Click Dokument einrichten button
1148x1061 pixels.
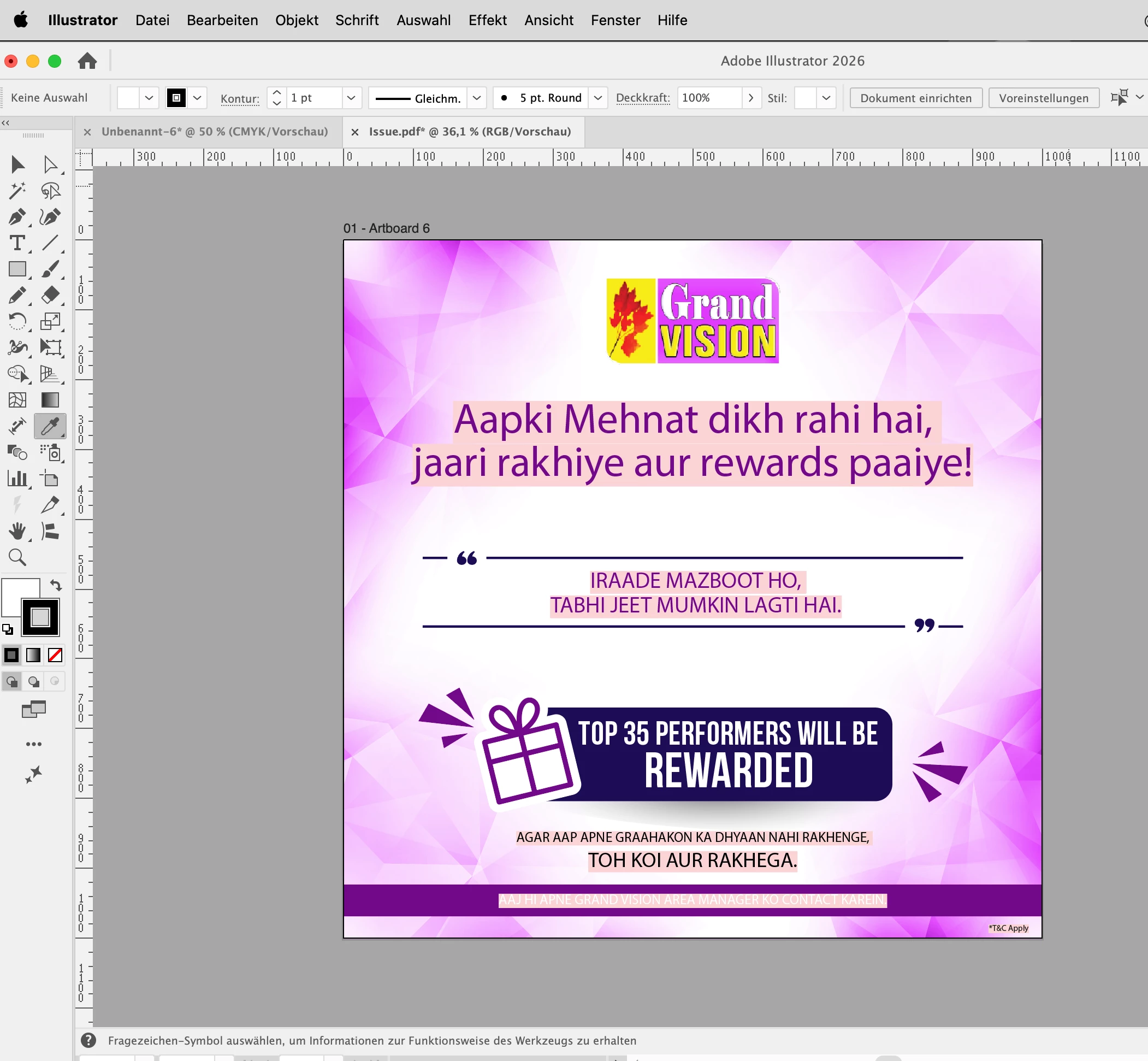915,98
